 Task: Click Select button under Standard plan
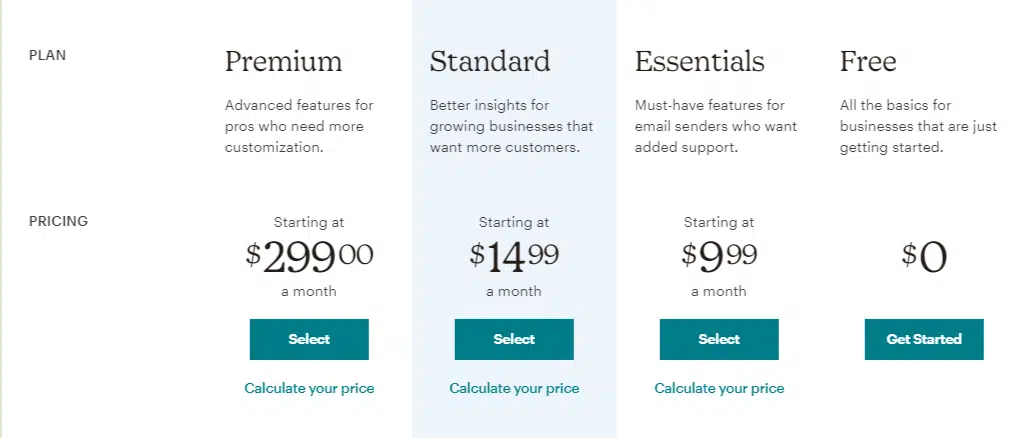pos(514,339)
